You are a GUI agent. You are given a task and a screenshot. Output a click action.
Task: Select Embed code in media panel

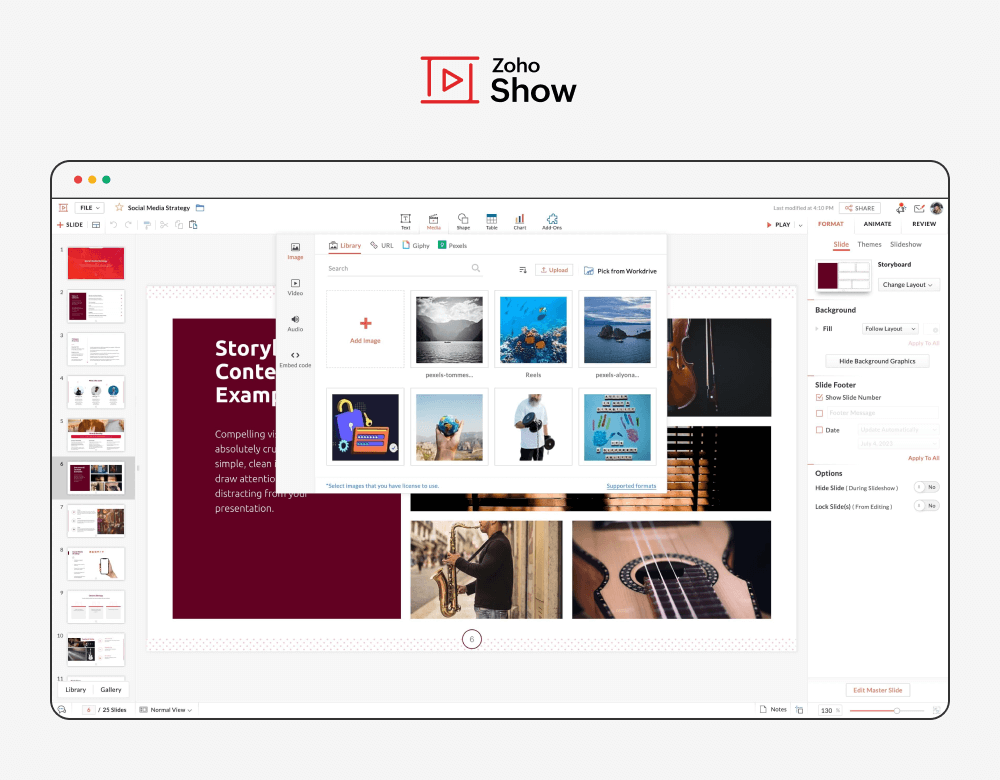pos(295,359)
